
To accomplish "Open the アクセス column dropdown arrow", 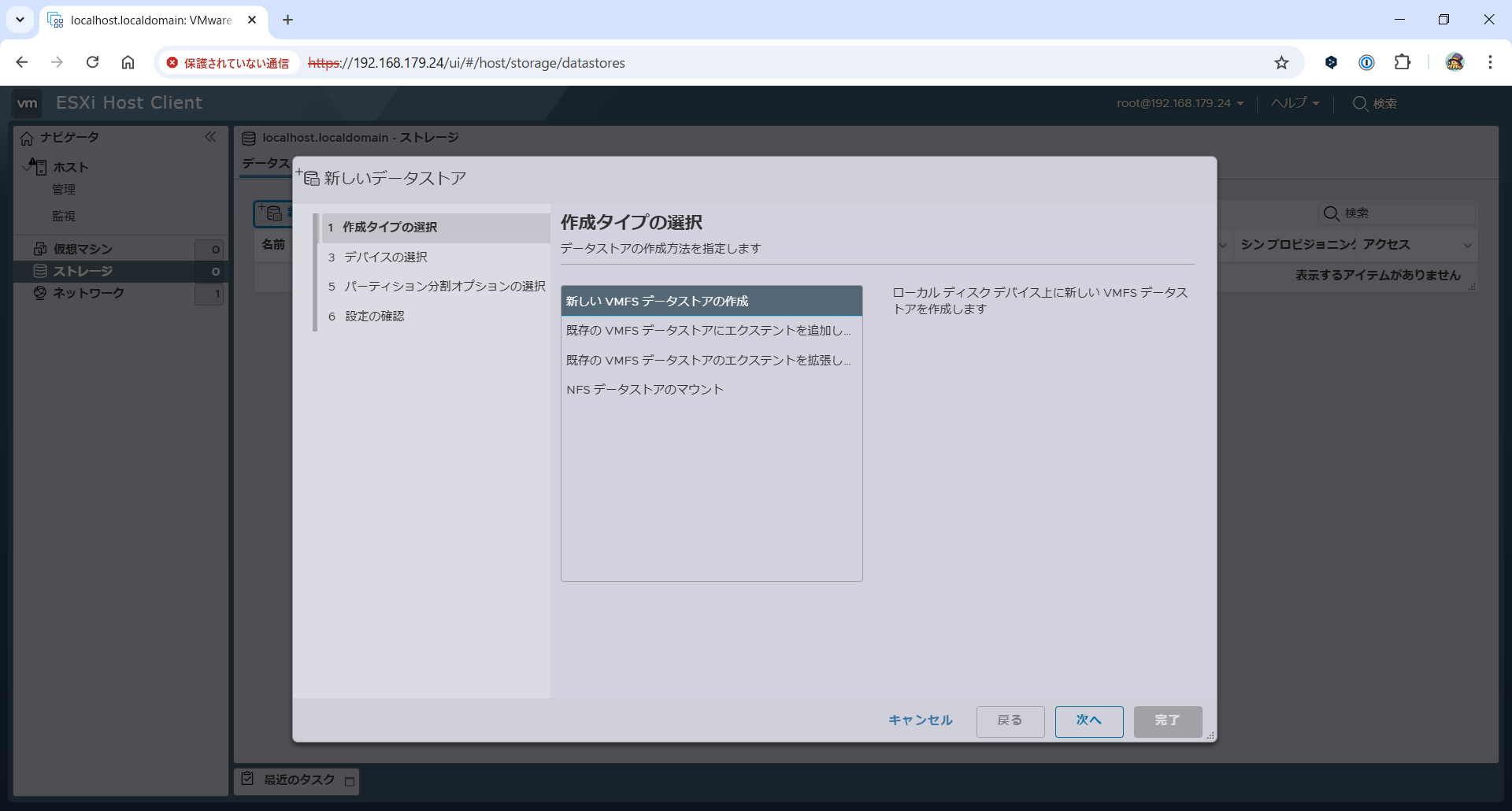I will [x=1468, y=246].
